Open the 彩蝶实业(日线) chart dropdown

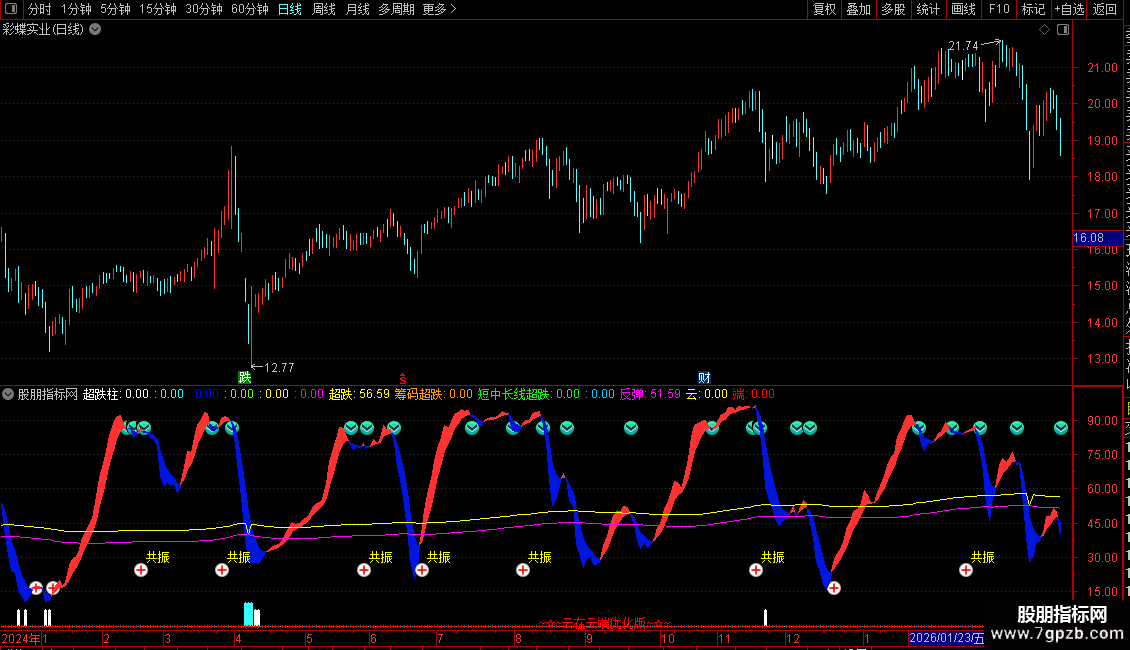click(95, 30)
